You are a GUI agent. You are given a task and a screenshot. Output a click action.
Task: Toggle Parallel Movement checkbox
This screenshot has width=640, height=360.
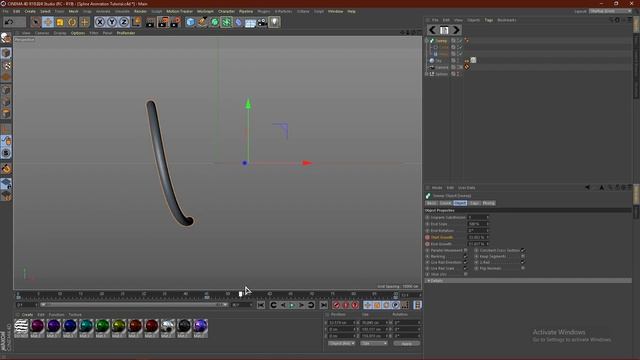tap(465, 250)
